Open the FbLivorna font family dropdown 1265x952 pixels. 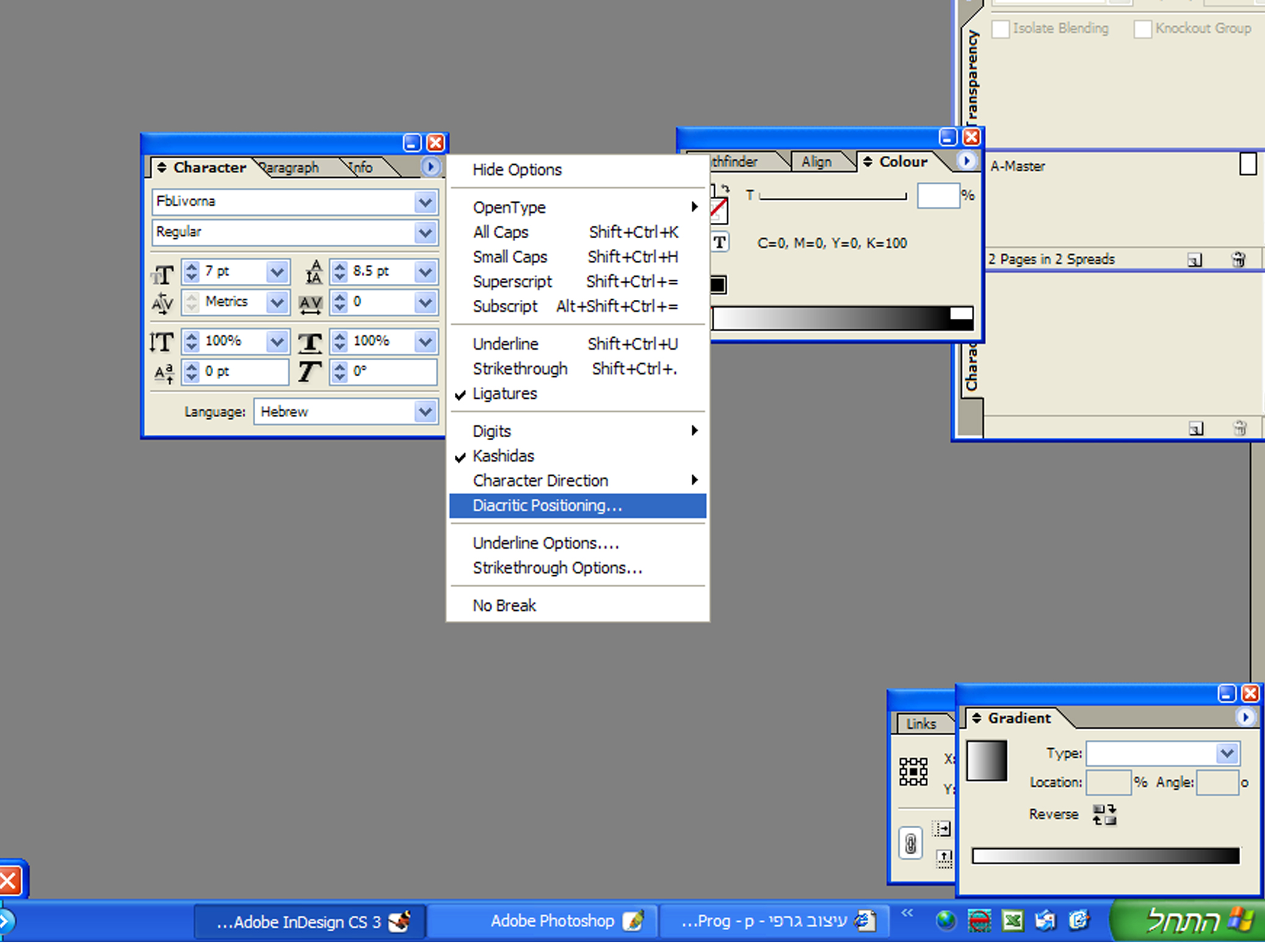(425, 202)
